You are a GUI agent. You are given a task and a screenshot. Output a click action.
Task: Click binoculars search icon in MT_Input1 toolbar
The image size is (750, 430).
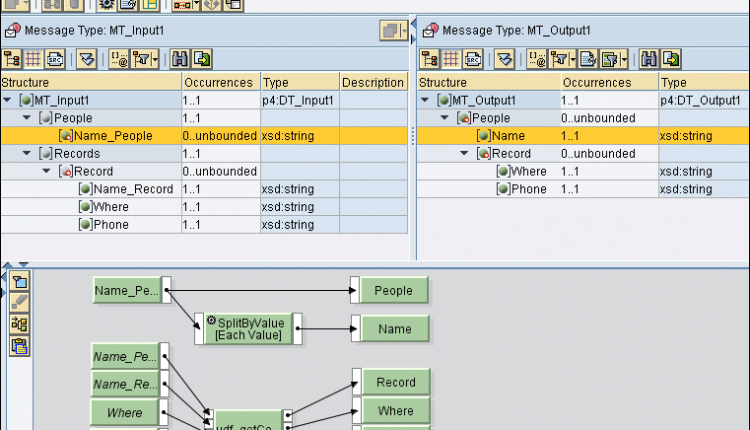[180, 59]
